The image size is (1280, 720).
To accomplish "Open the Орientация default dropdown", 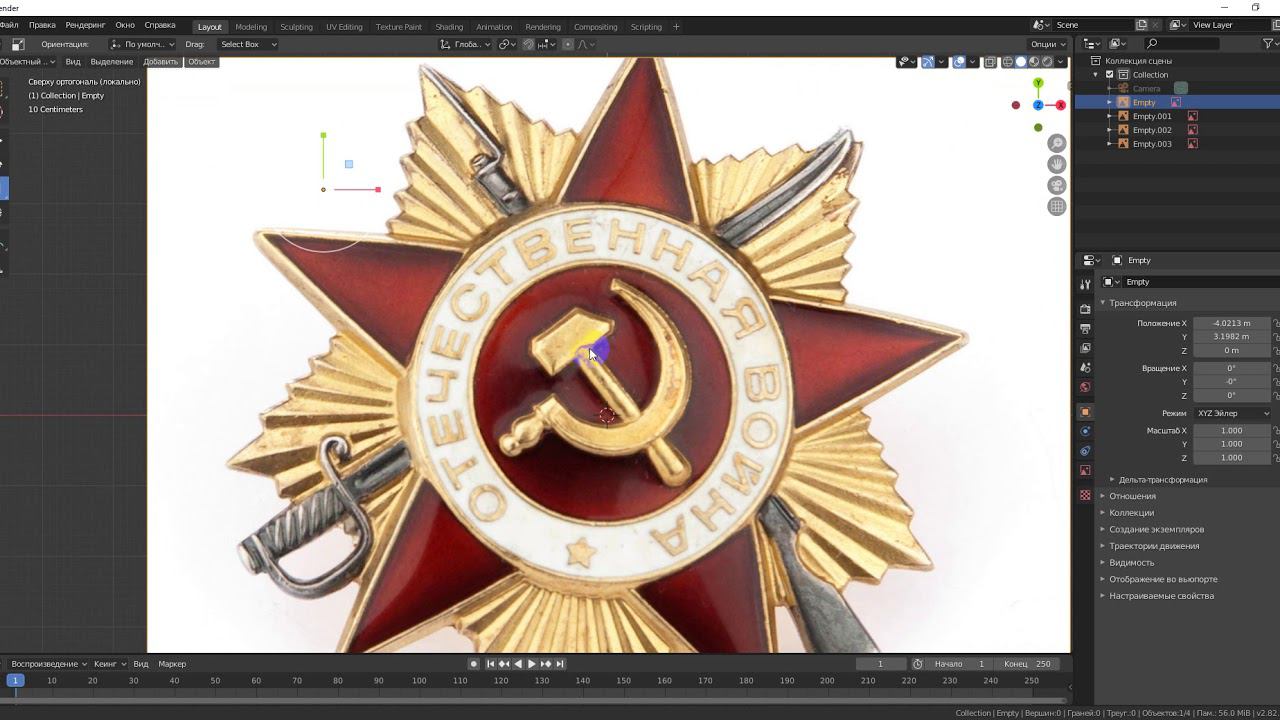I will [142, 44].
